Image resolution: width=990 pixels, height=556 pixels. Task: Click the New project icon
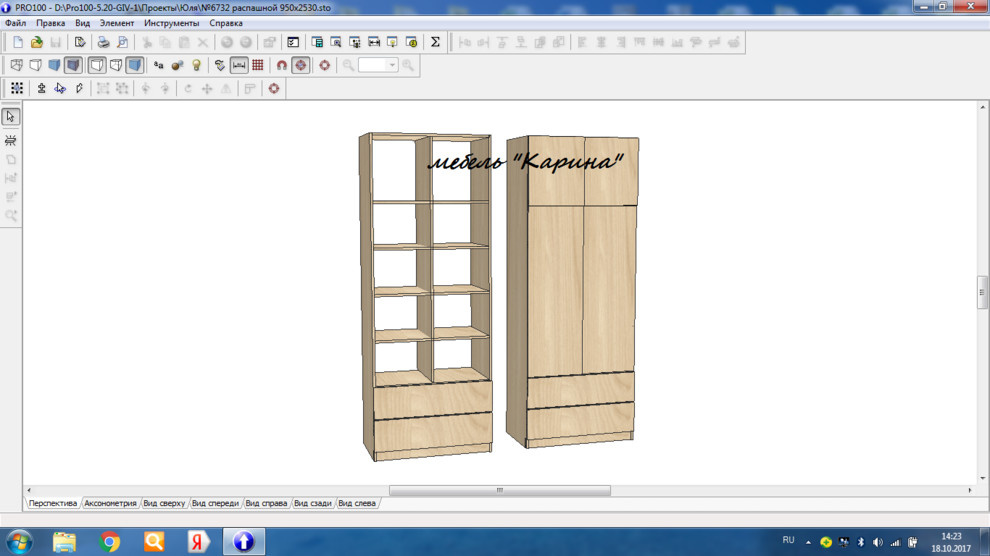17,42
